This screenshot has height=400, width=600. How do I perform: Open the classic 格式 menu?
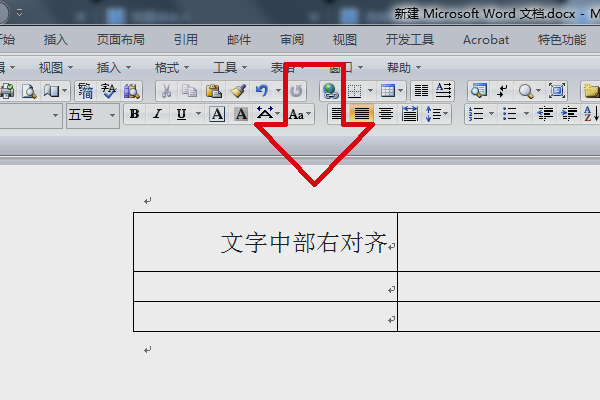pos(172,68)
